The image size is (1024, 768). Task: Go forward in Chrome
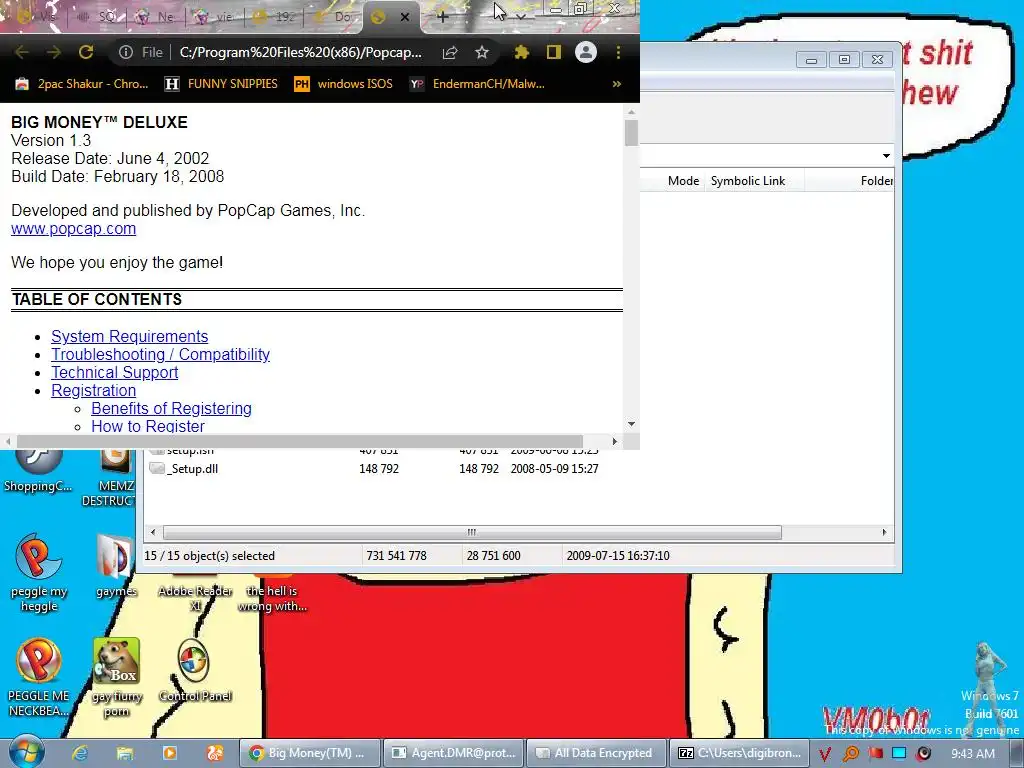tap(54, 52)
